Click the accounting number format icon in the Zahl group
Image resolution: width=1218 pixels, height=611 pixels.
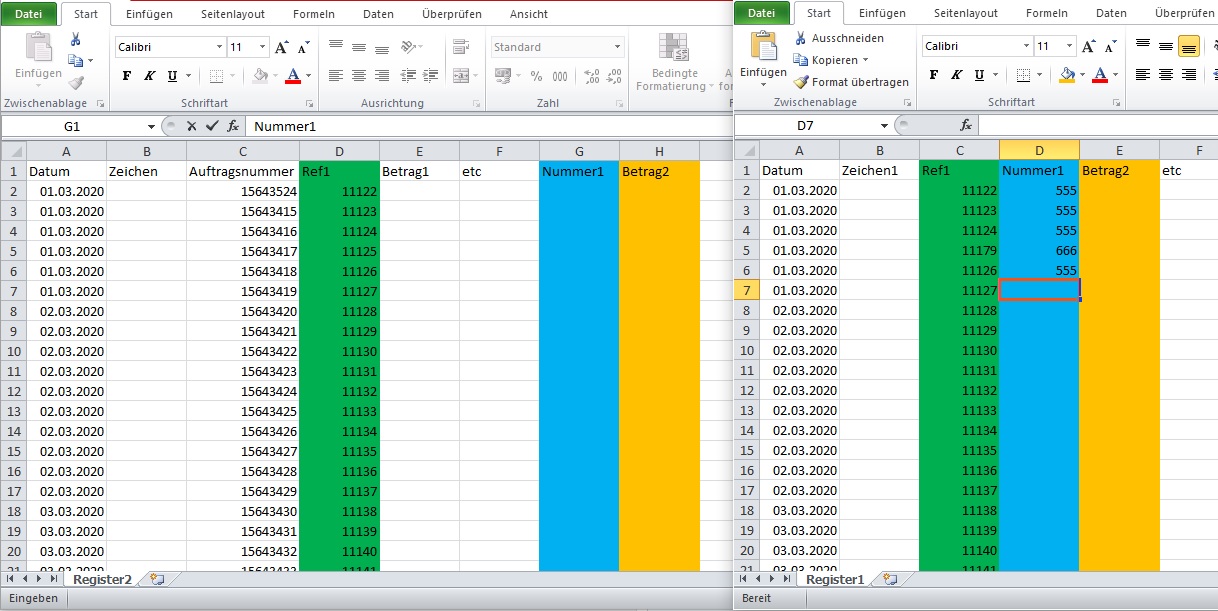pyautogui.click(x=503, y=76)
